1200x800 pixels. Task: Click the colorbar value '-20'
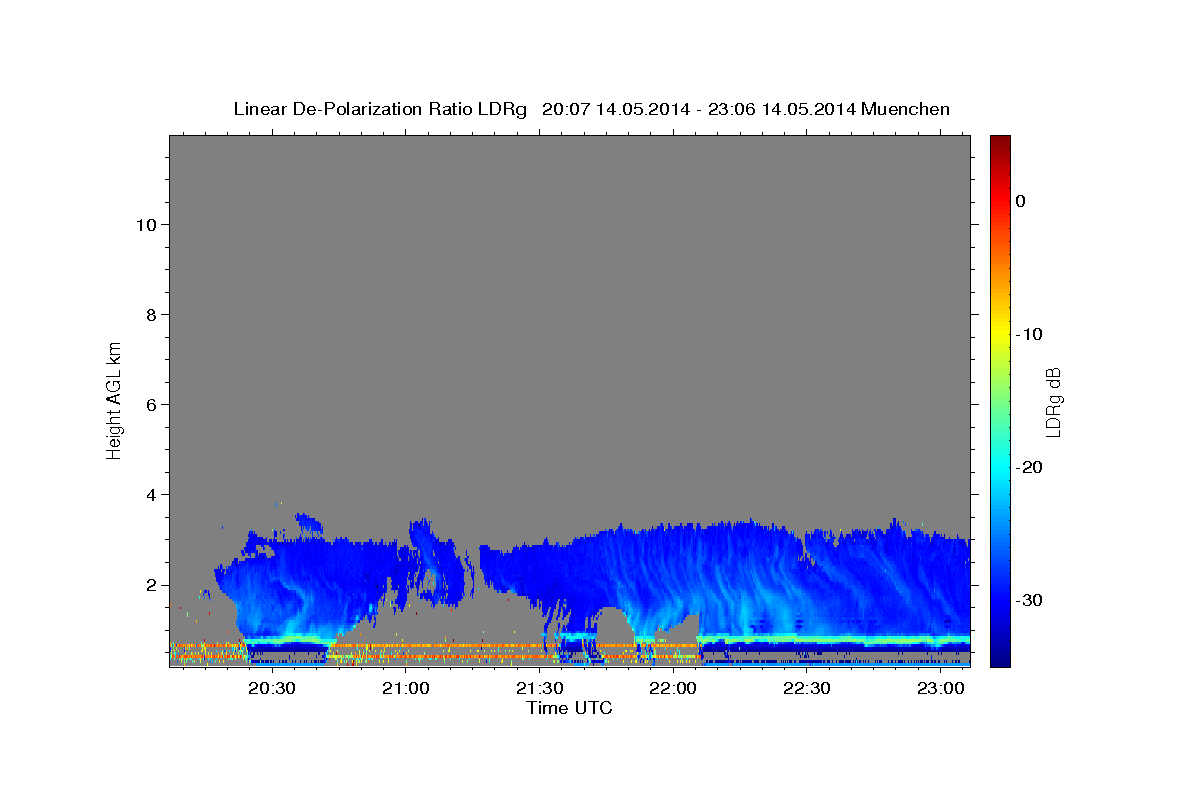(1030, 467)
